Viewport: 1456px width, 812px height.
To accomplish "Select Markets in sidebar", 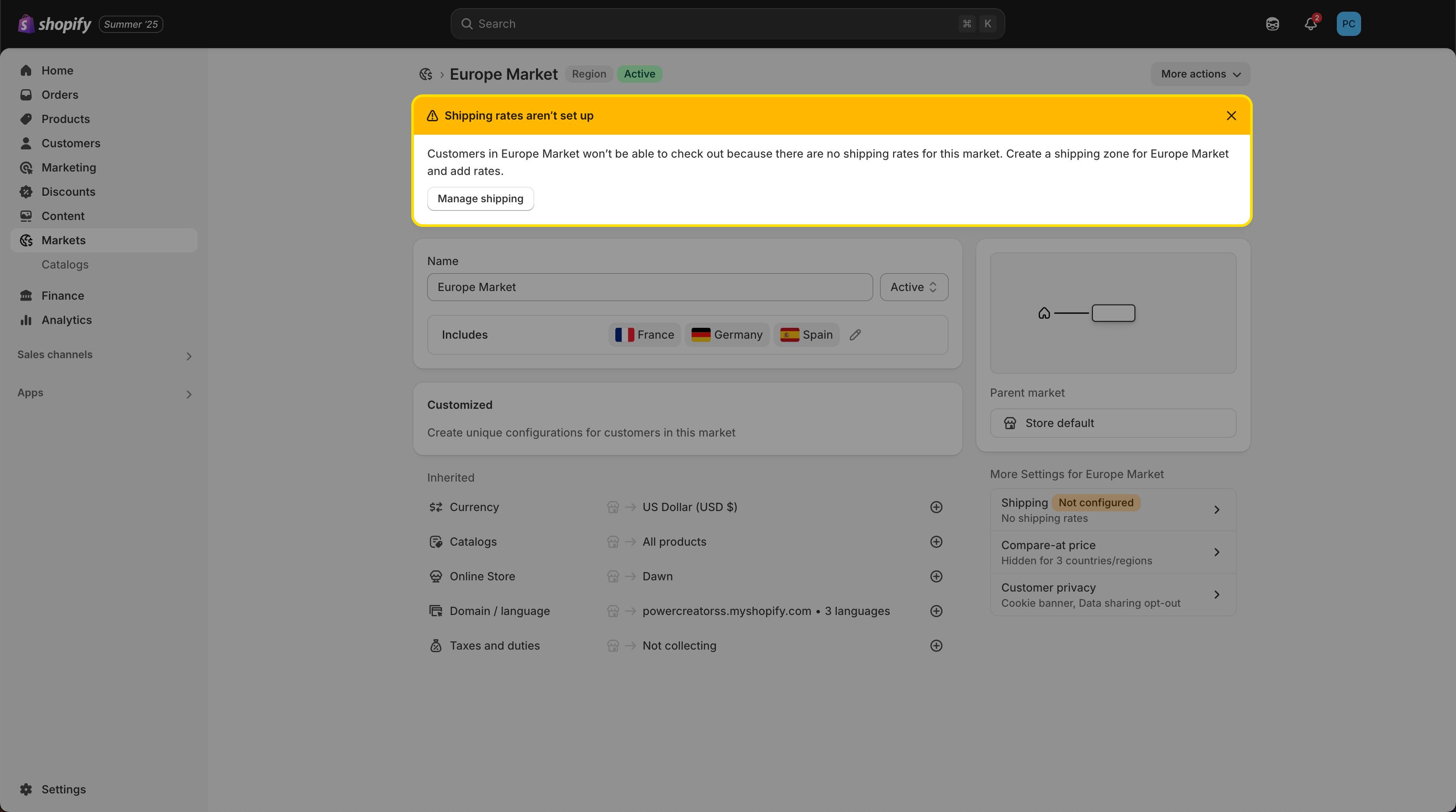I will pos(104,240).
